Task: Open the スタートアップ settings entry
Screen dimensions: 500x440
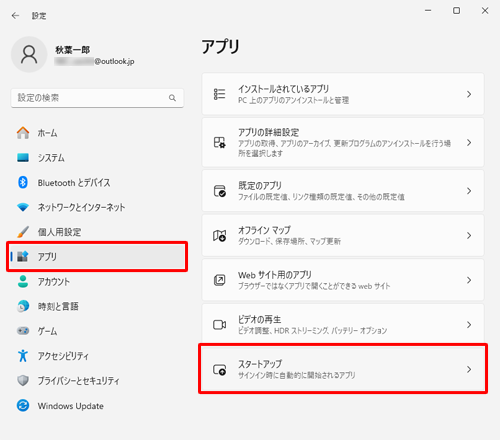Action: coord(343,369)
